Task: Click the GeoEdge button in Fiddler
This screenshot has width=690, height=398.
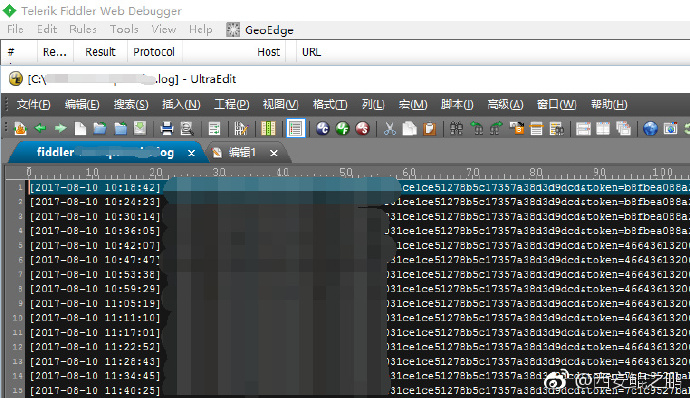Action: click(x=260, y=30)
